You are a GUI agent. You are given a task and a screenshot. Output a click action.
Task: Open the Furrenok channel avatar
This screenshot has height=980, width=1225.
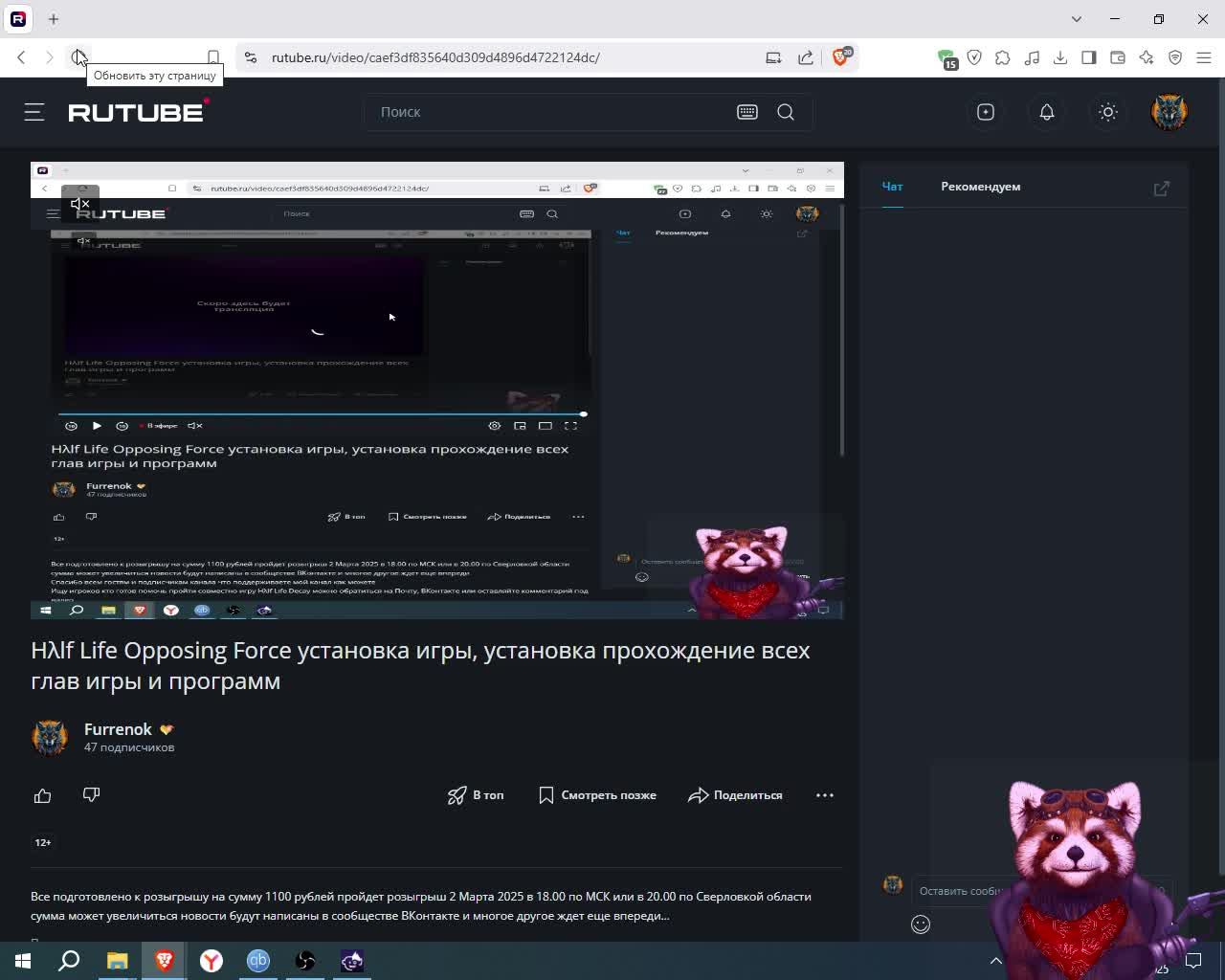click(50, 738)
